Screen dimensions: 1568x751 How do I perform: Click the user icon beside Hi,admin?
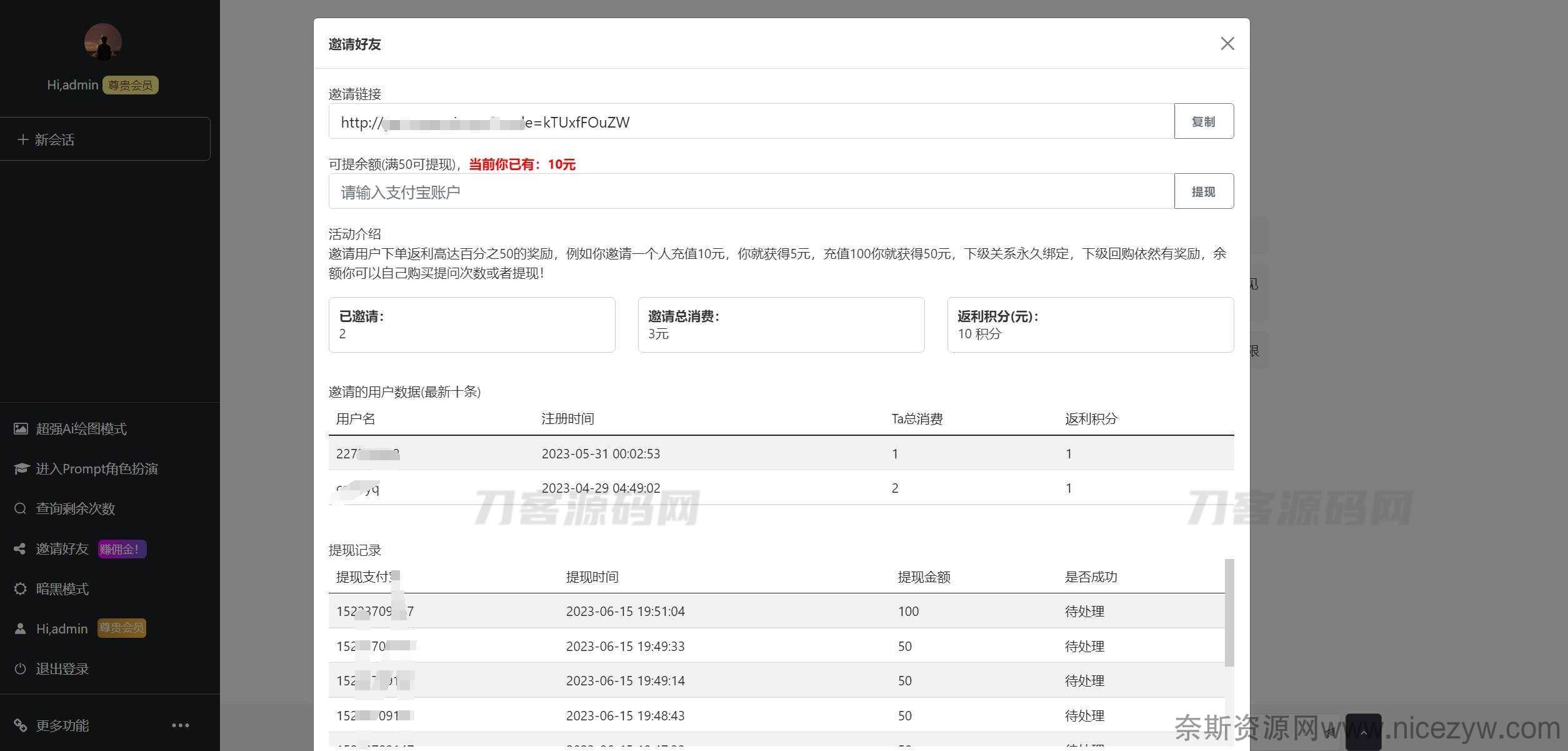(20, 628)
